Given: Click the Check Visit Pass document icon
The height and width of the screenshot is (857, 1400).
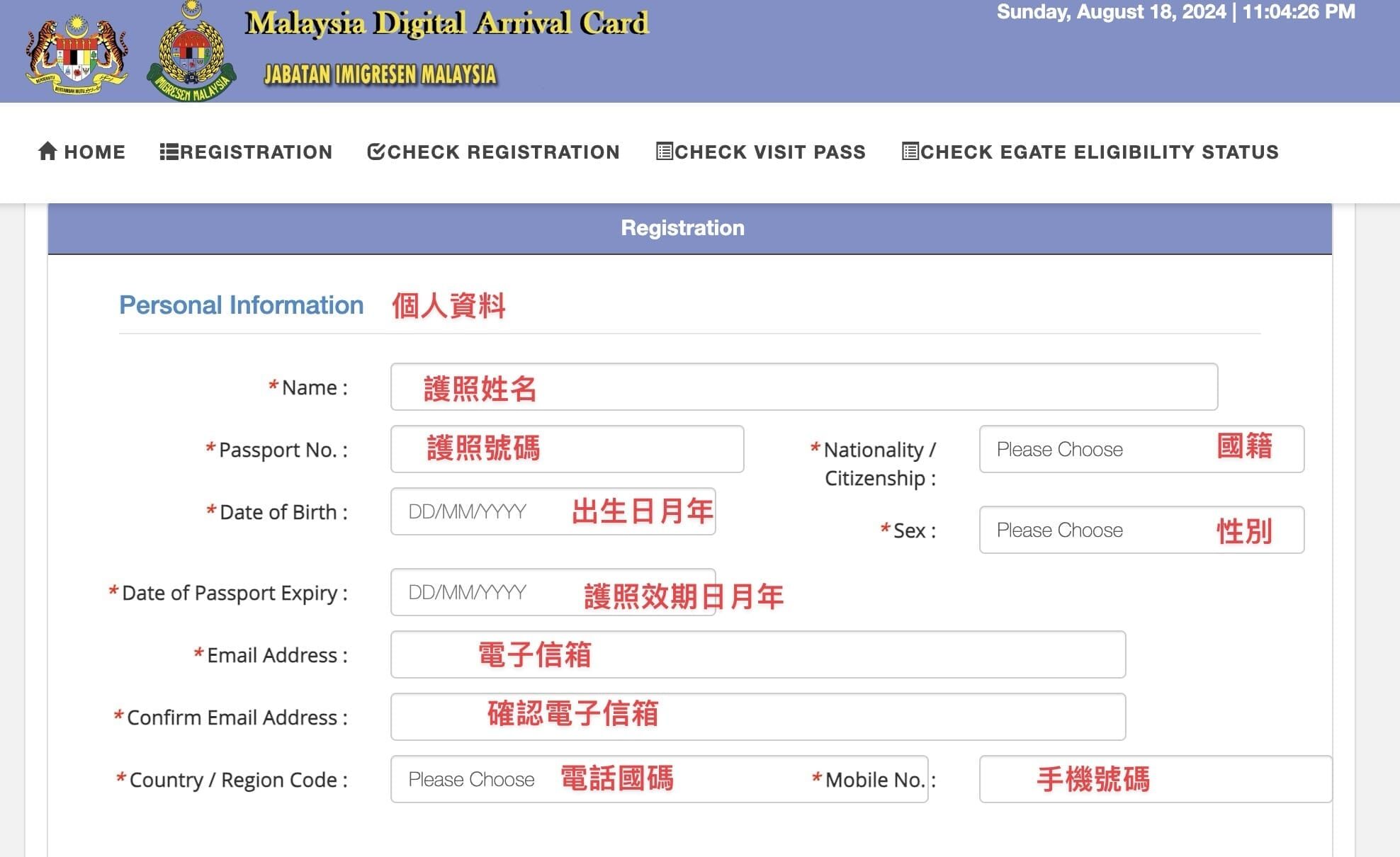Looking at the screenshot, I should pos(664,151).
